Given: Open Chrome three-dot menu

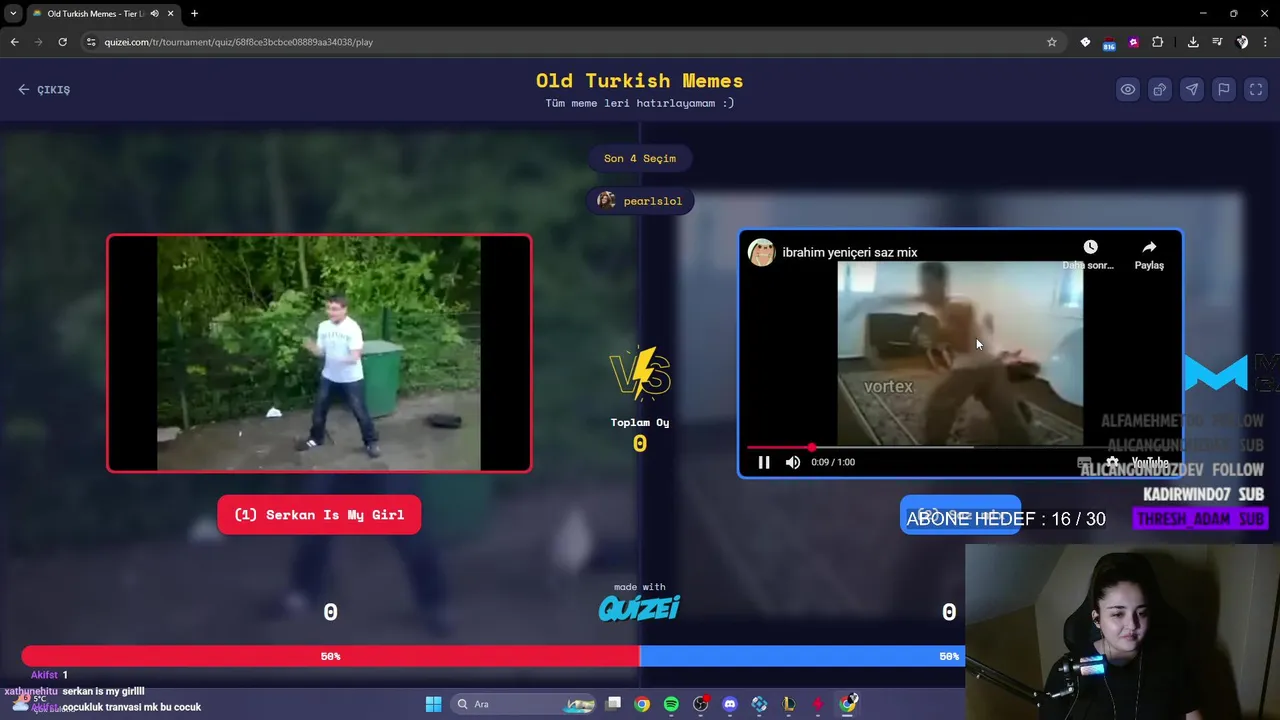Looking at the screenshot, I should (1266, 42).
